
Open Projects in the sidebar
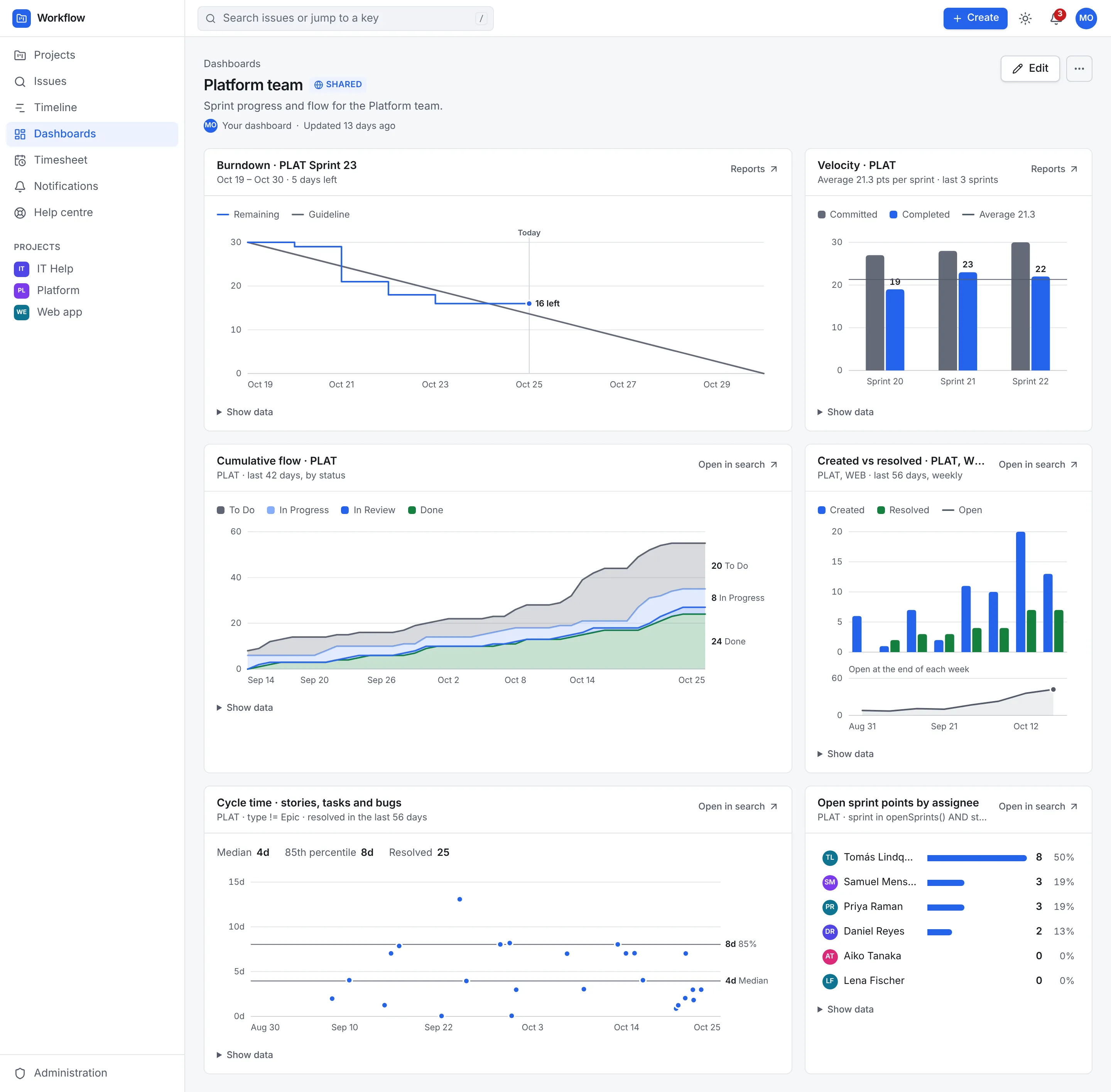point(92,55)
